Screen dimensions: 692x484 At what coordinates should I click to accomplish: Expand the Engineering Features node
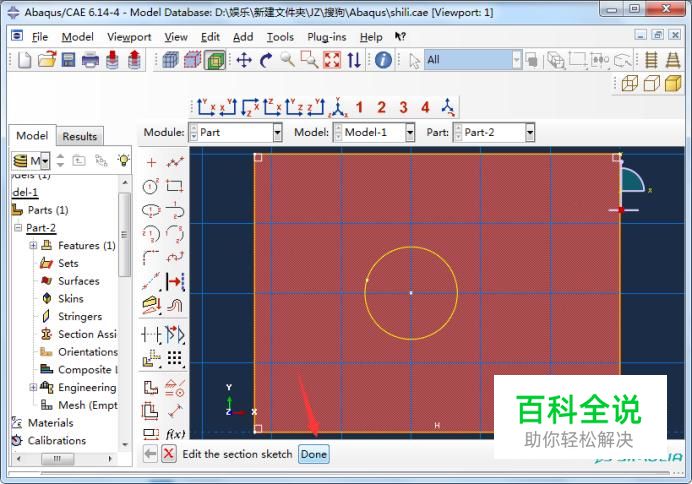33,387
